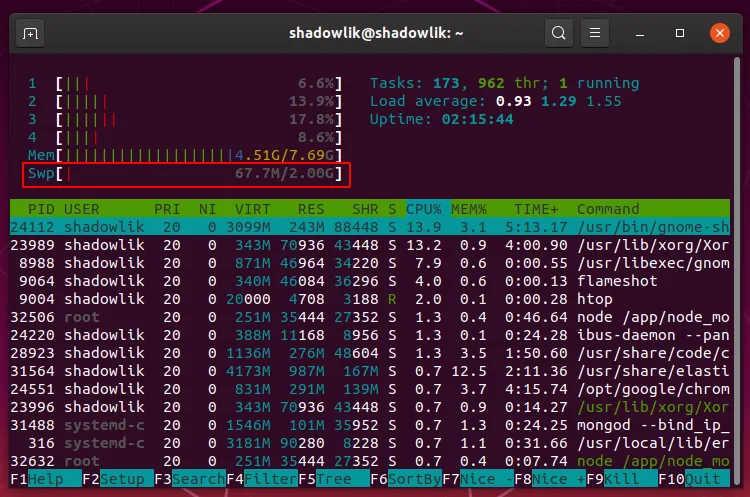The image size is (750, 497).
Task: Click the CPU 3 usage meter
Action: click(185, 119)
